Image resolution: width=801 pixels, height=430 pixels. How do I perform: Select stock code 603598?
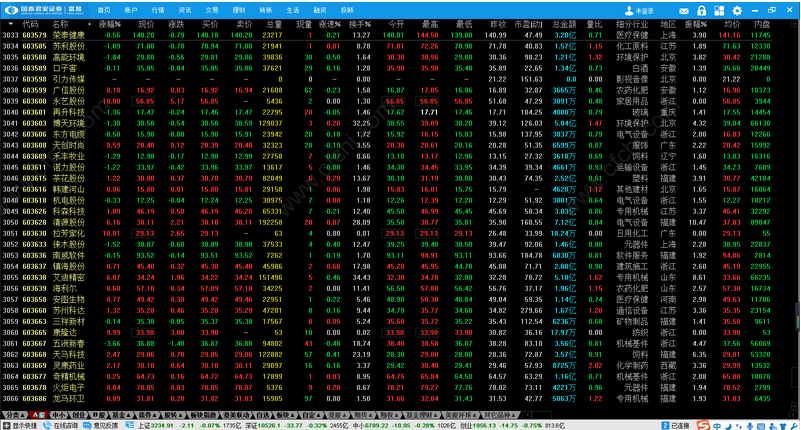point(34,79)
